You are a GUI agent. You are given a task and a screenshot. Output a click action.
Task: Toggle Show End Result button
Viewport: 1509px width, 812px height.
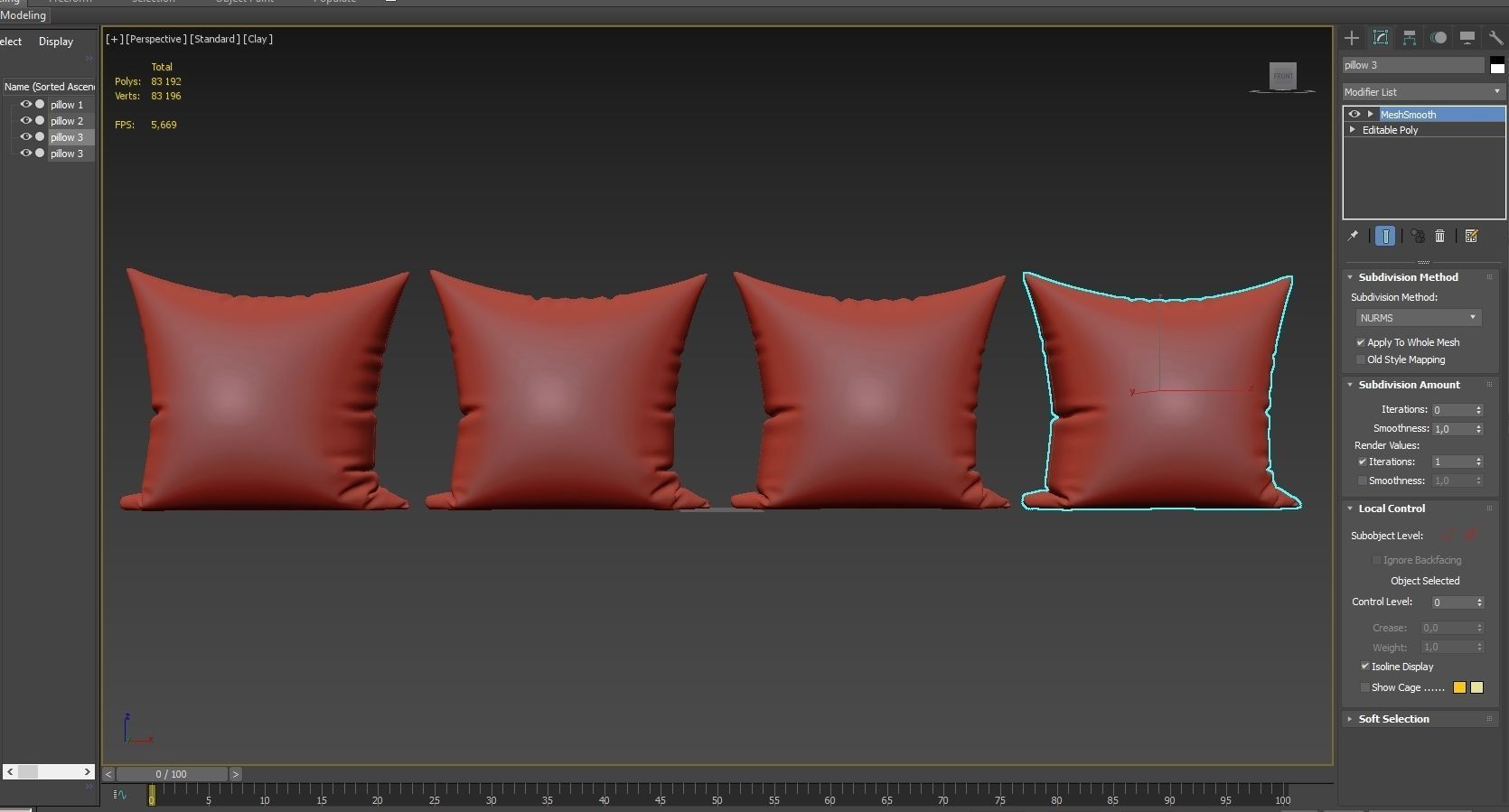tap(1385, 236)
